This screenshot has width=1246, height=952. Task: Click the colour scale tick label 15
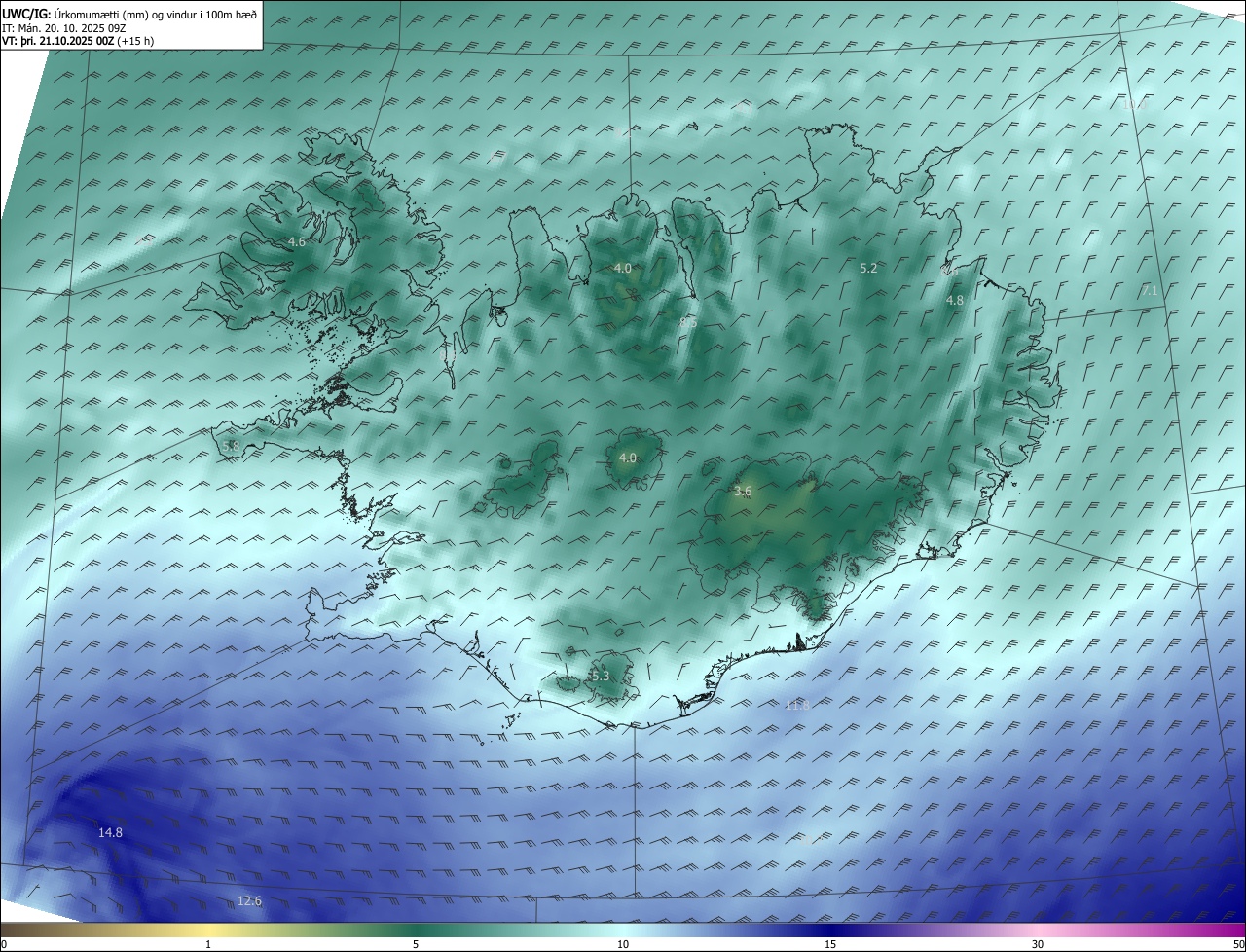point(830,944)
